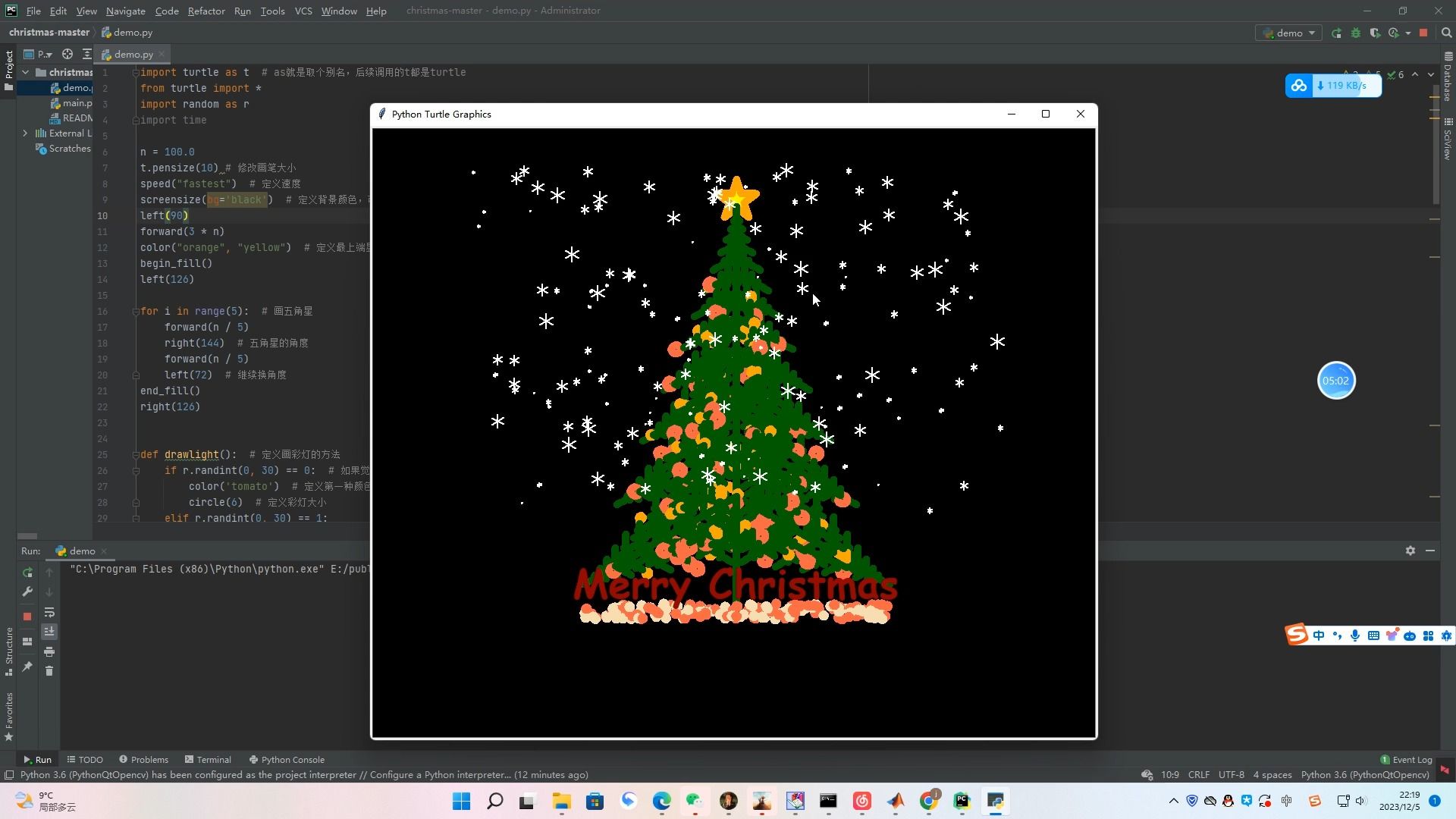Toggle pin tab in Run panel
The width and height of the screenshot is (1456, 819).
coord(27,667)
